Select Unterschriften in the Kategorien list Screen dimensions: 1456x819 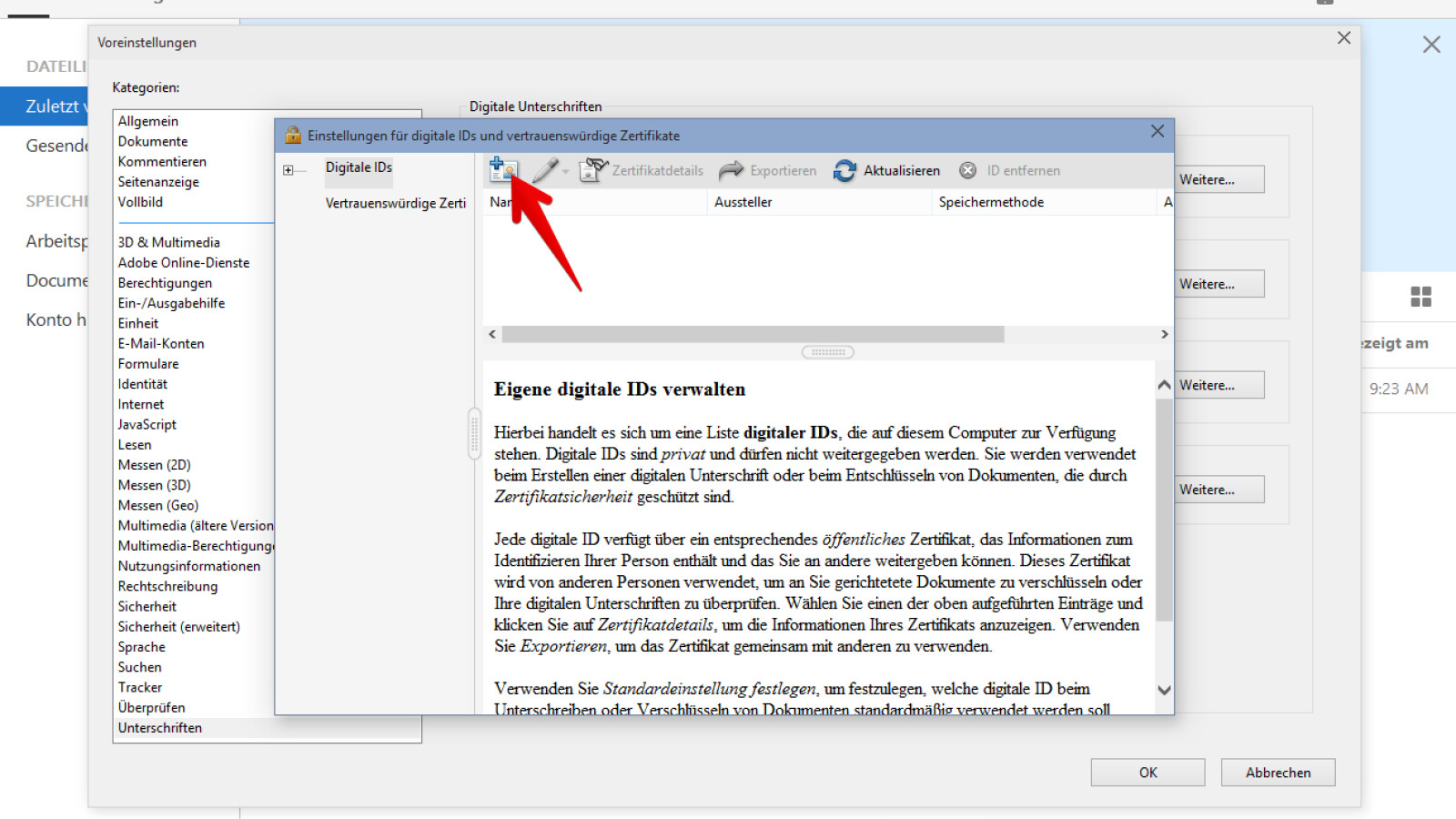point(159,727)
